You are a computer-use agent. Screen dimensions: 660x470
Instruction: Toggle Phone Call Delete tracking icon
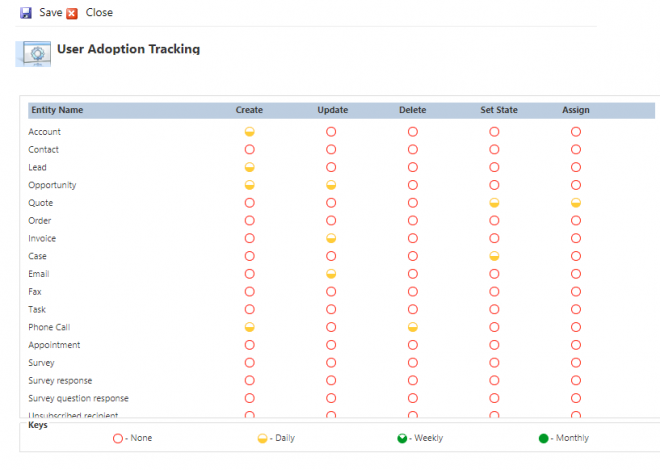click(412, 327)
